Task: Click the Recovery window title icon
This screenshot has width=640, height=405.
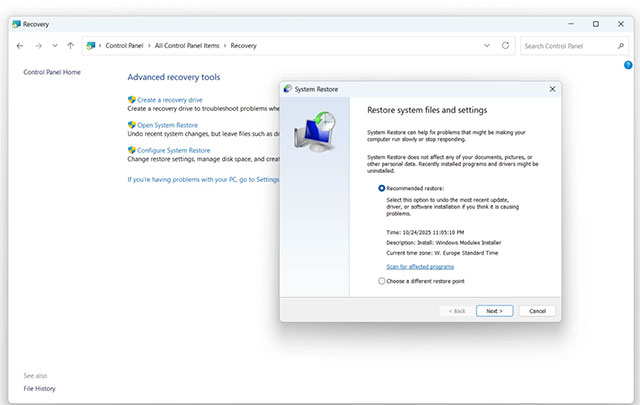Action: [x=16, y=24]
